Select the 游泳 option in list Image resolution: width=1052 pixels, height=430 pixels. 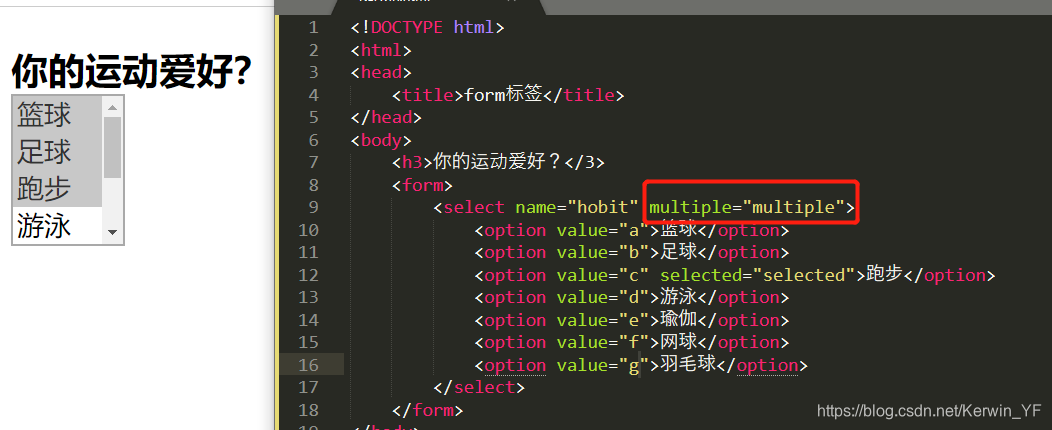pos(58,225)
